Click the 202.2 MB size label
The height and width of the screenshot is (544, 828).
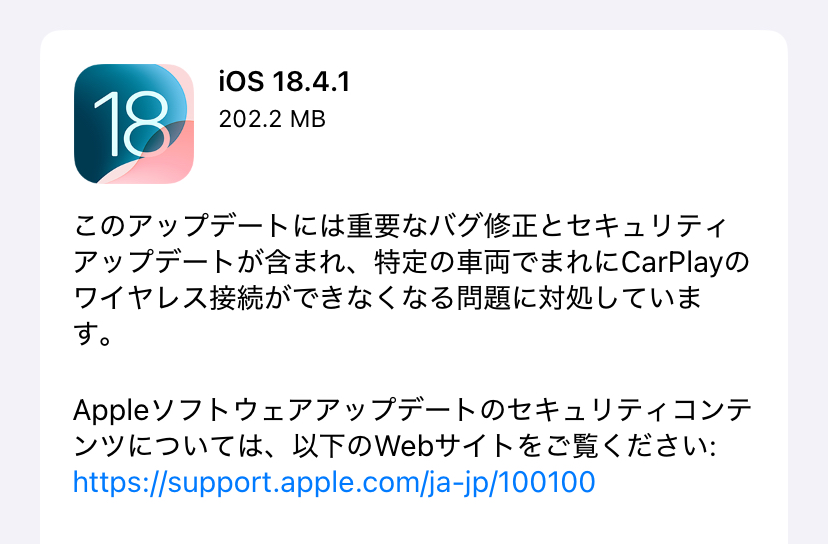[x=272, y=119]
